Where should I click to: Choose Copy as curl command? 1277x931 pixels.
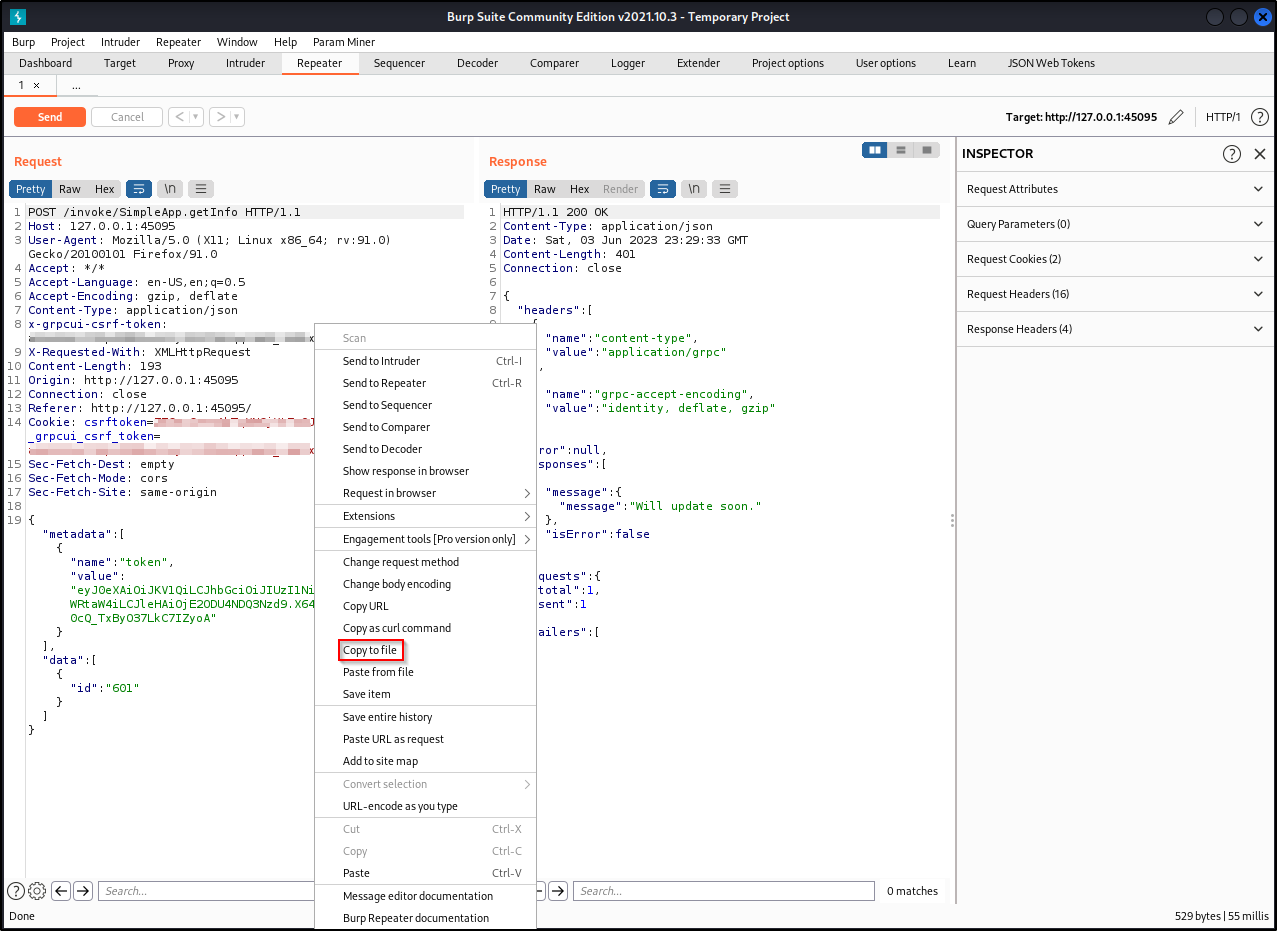click(425, 628)
